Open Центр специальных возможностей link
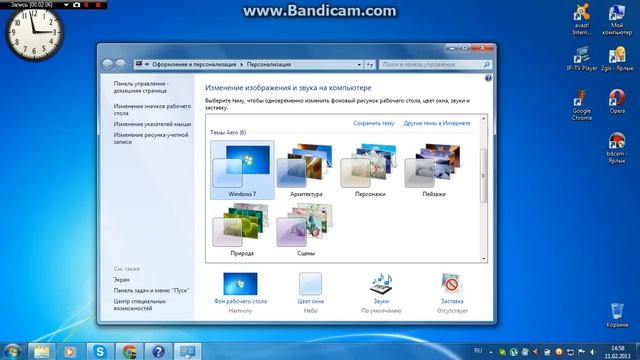Viewport: 640px width, 360px height. (x=140, y=305)
